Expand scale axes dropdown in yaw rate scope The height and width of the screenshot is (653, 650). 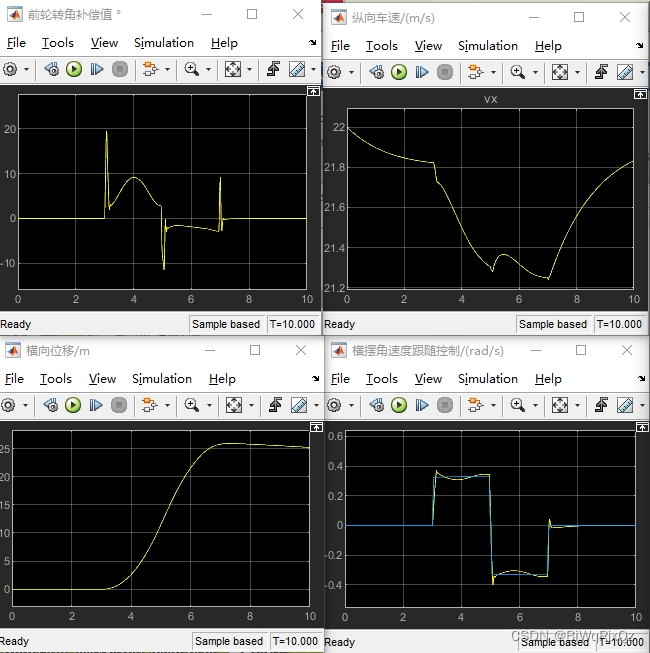[577, 405]
